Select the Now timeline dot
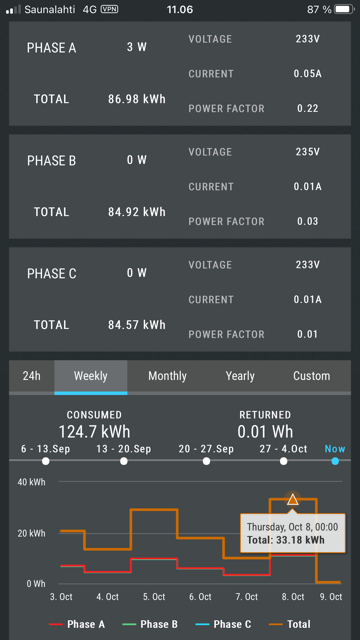 (x=335, y=461)
